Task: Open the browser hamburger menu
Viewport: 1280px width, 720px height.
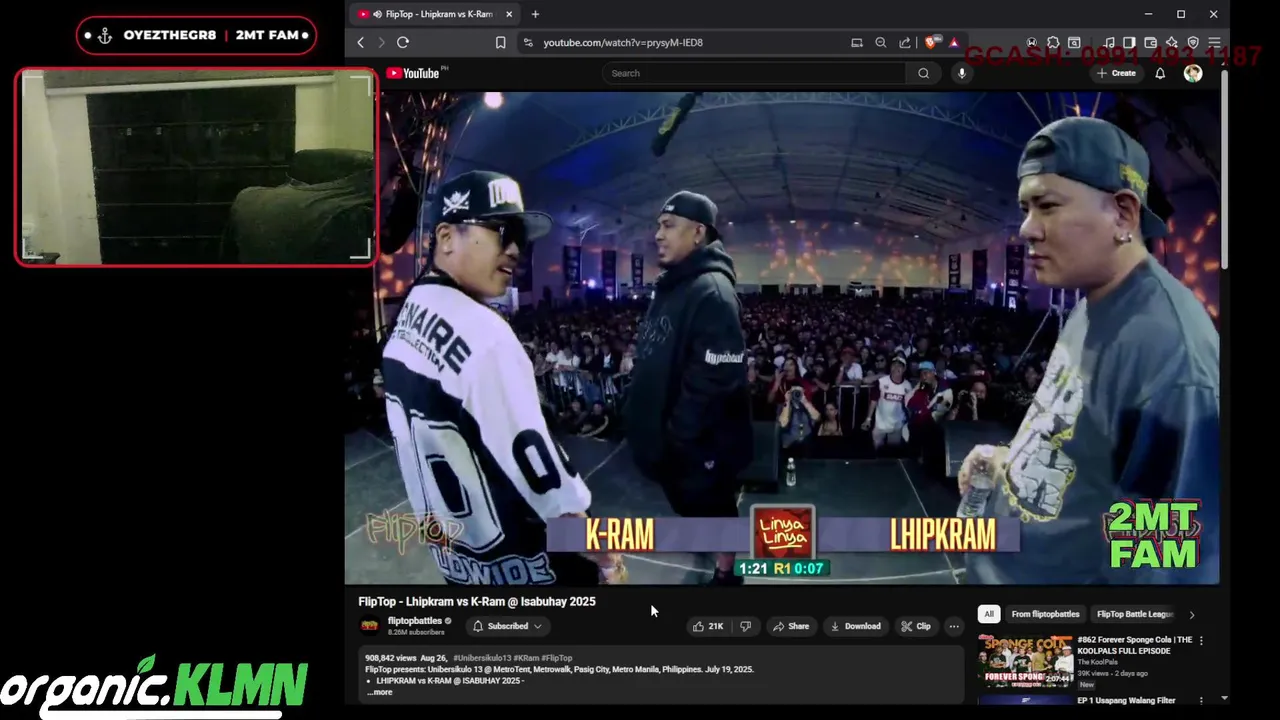Action: [x=1214, y=43]
